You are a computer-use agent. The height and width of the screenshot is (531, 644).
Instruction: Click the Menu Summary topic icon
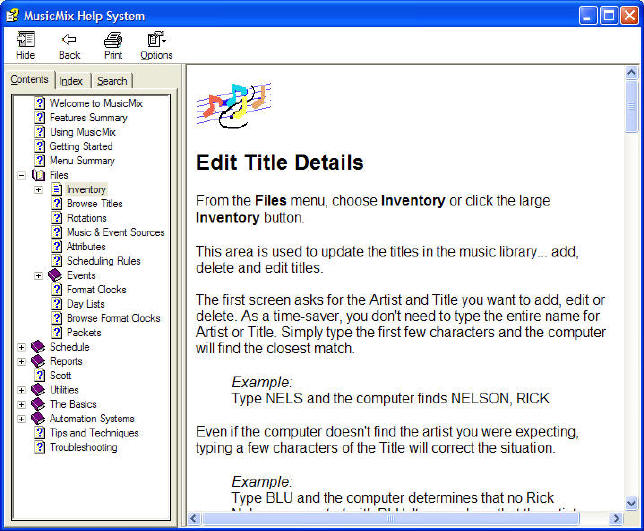(39, 161)
